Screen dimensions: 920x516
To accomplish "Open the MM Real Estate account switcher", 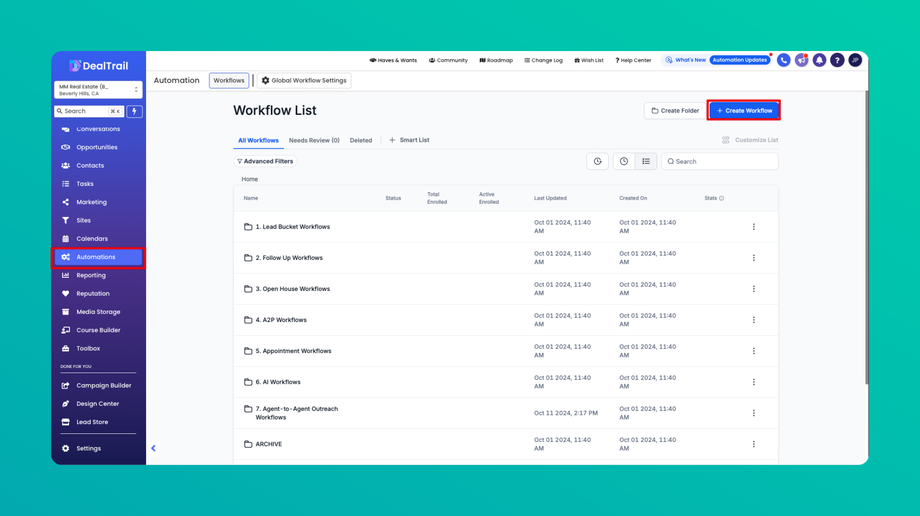I will click(98, 90).
